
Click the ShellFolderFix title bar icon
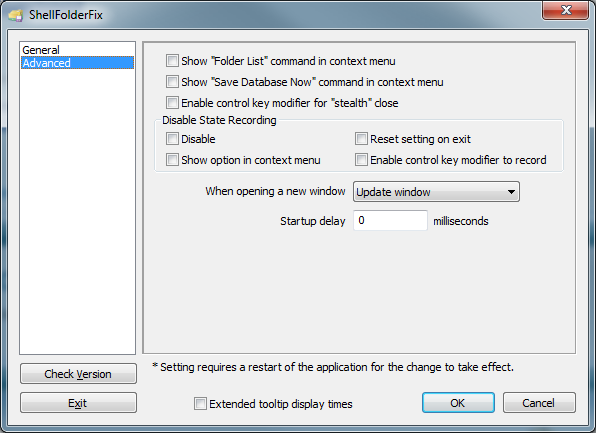coord(16,16)
